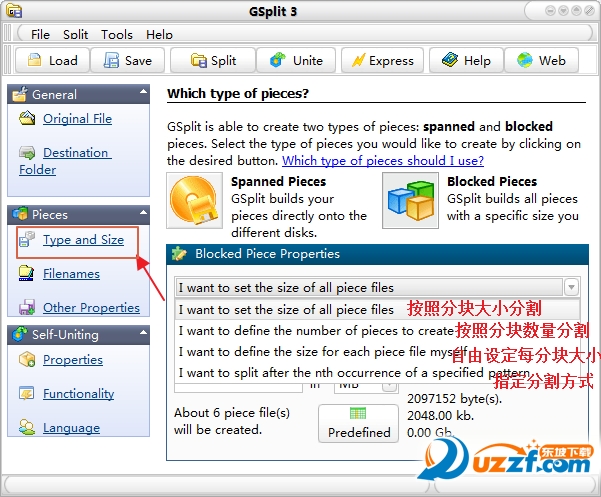The width and height of the screenshot is (601, 497).
Task: Click the Filenames folder icon
Action: [26, 273]
